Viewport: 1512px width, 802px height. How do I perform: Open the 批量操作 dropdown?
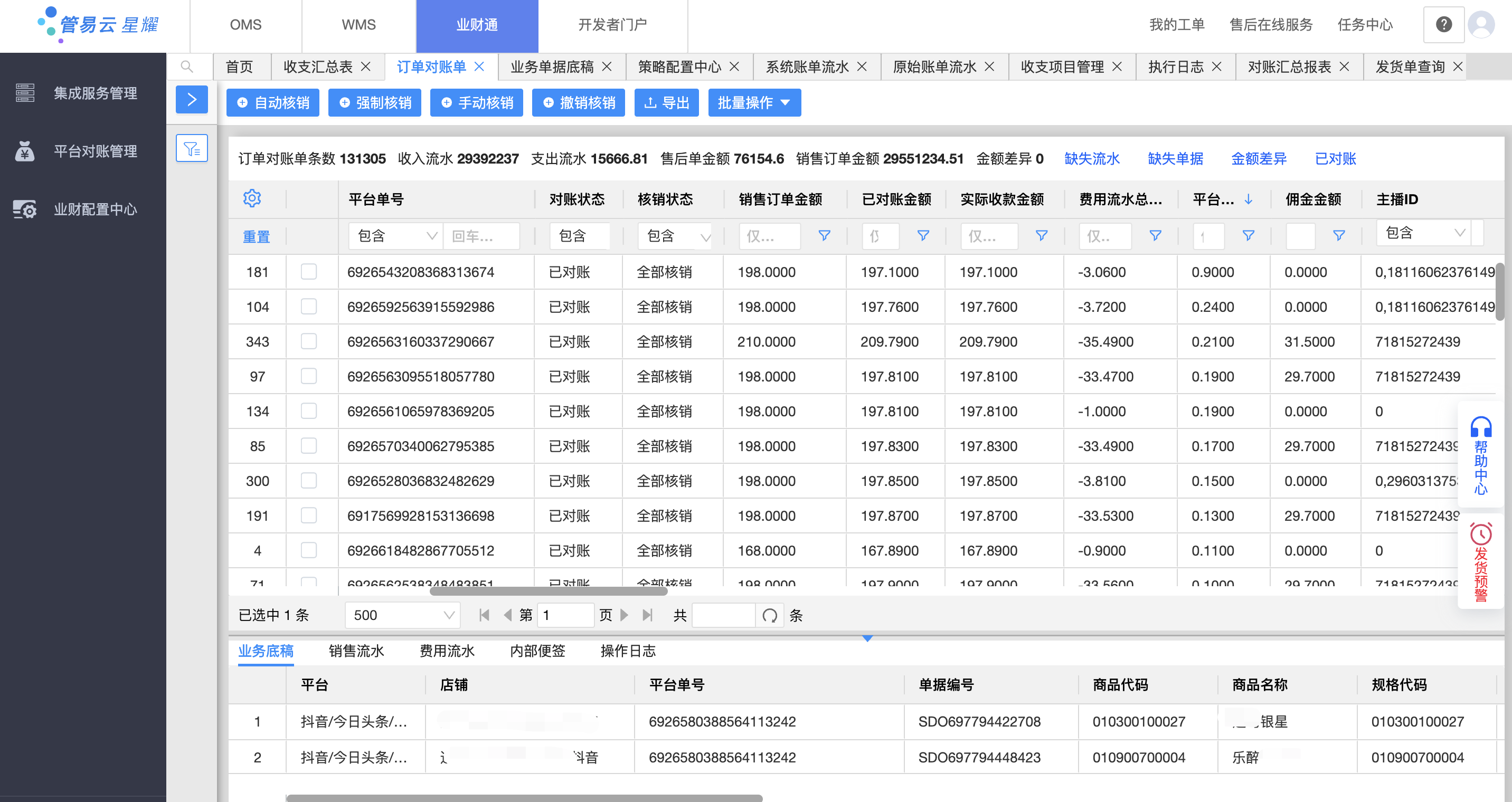754,103
